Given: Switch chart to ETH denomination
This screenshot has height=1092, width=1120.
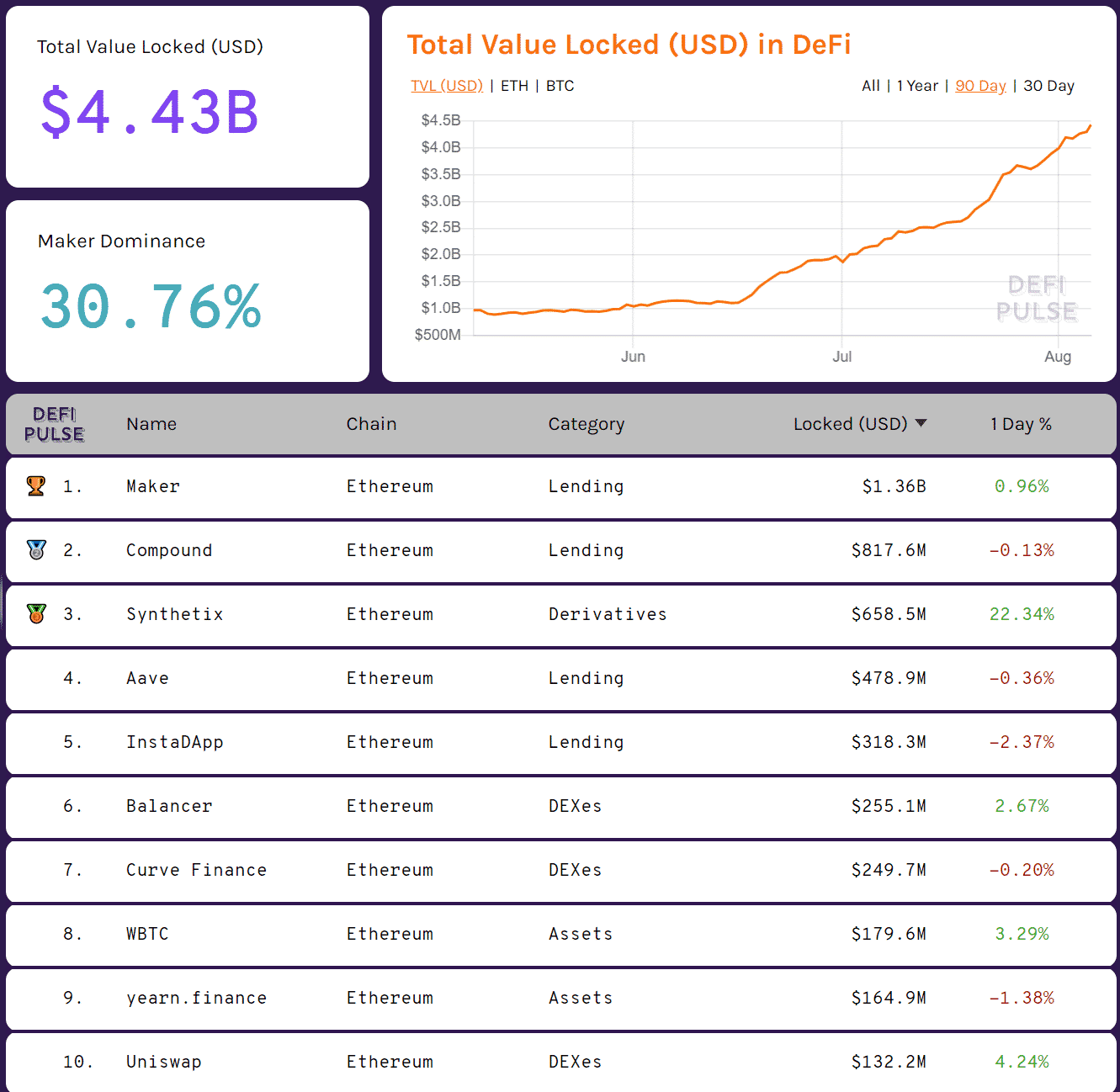Looking at the screenshot, I should pyautogui.click(x=514, y=86).
